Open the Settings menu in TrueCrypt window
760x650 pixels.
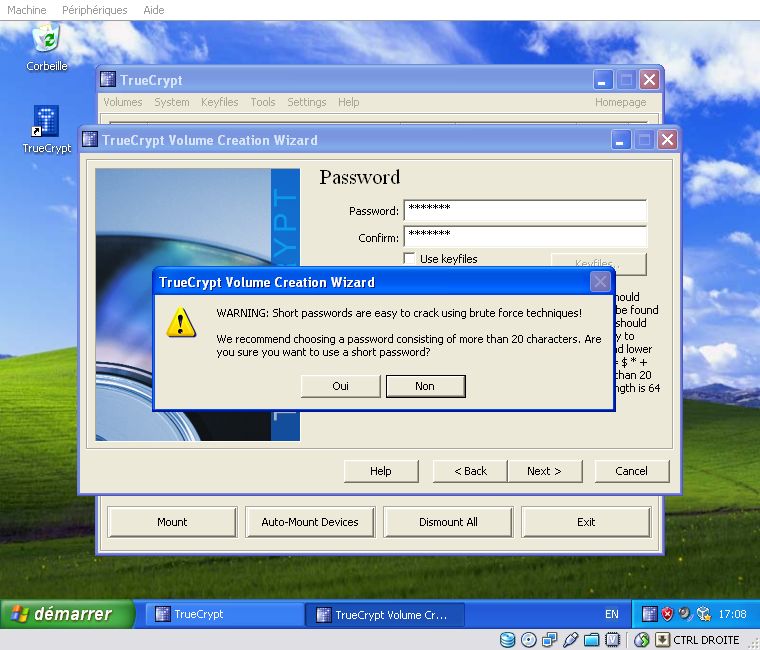[x=306, y=102]
